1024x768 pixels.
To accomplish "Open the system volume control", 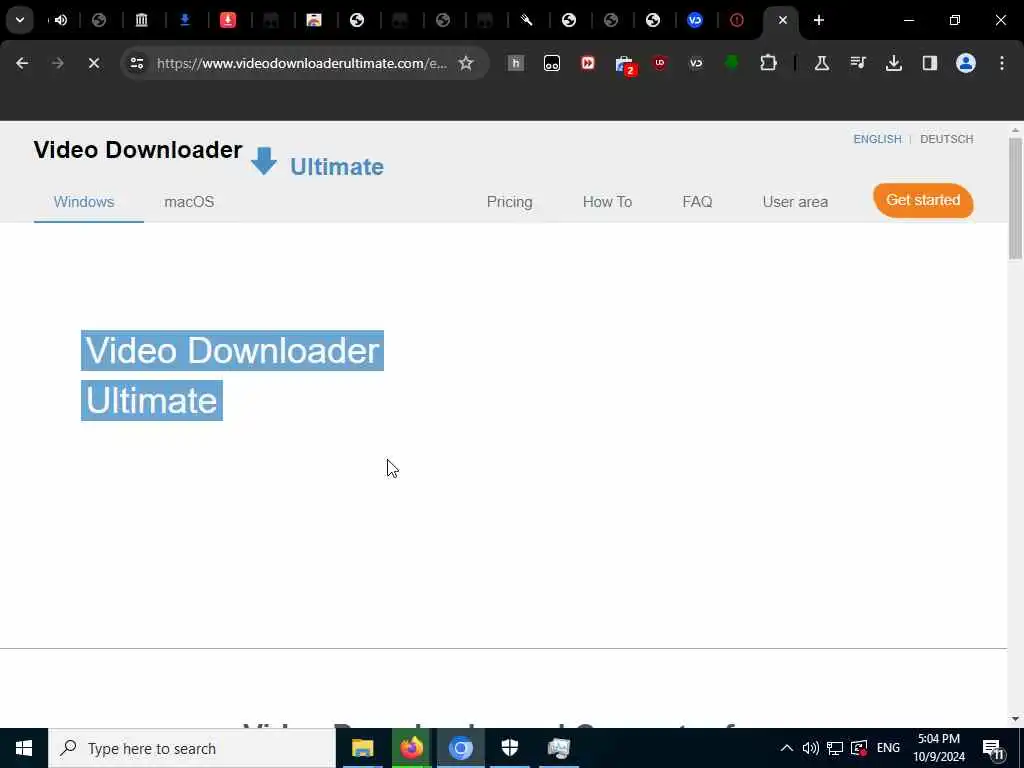I will (810, 748).
